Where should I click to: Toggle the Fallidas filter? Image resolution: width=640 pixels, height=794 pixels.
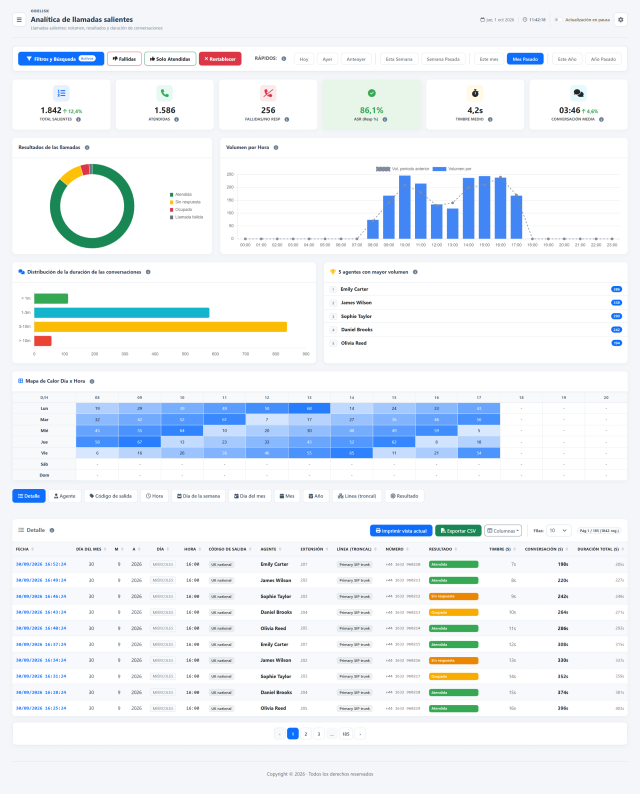[125, 59]
